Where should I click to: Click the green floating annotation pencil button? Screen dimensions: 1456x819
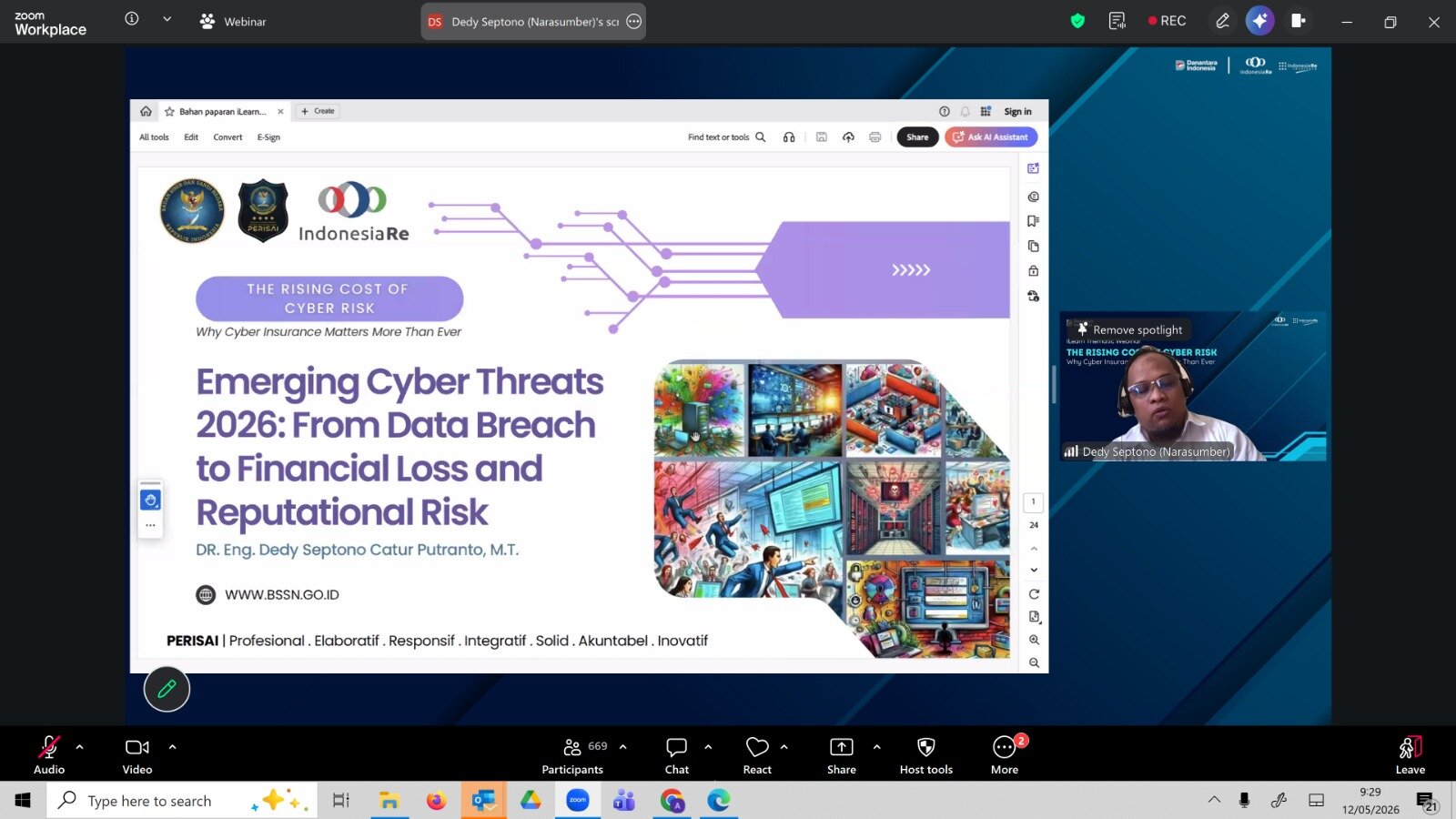pyautogui.click(x=167, y=689)
